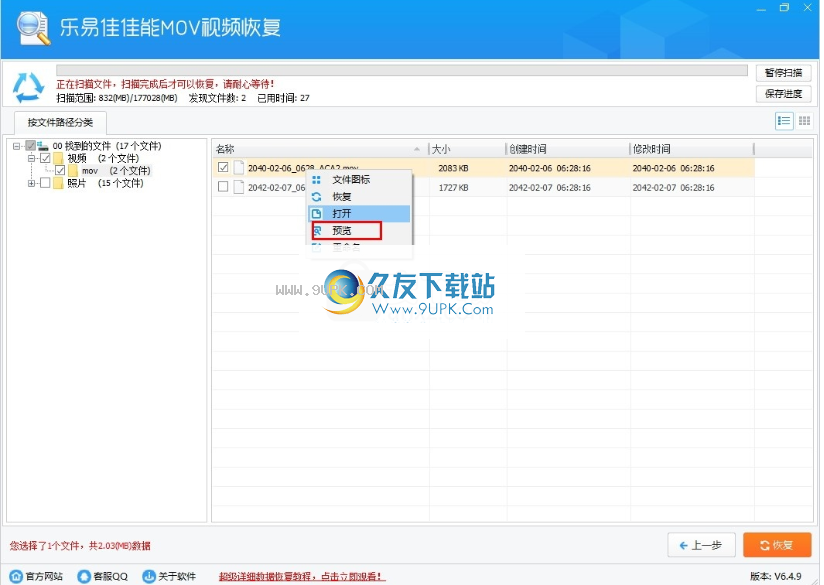Viewport: 824px width, 585px height.
Task: Select the 视频 (2个文件) tree label
Action: (x=103, y=158)
